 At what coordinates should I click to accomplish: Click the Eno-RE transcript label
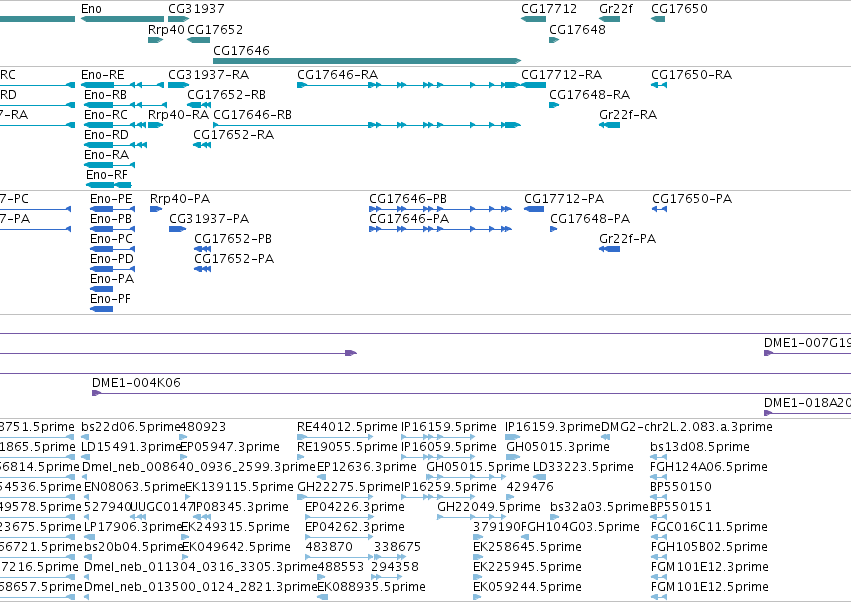tap(103, 75)
